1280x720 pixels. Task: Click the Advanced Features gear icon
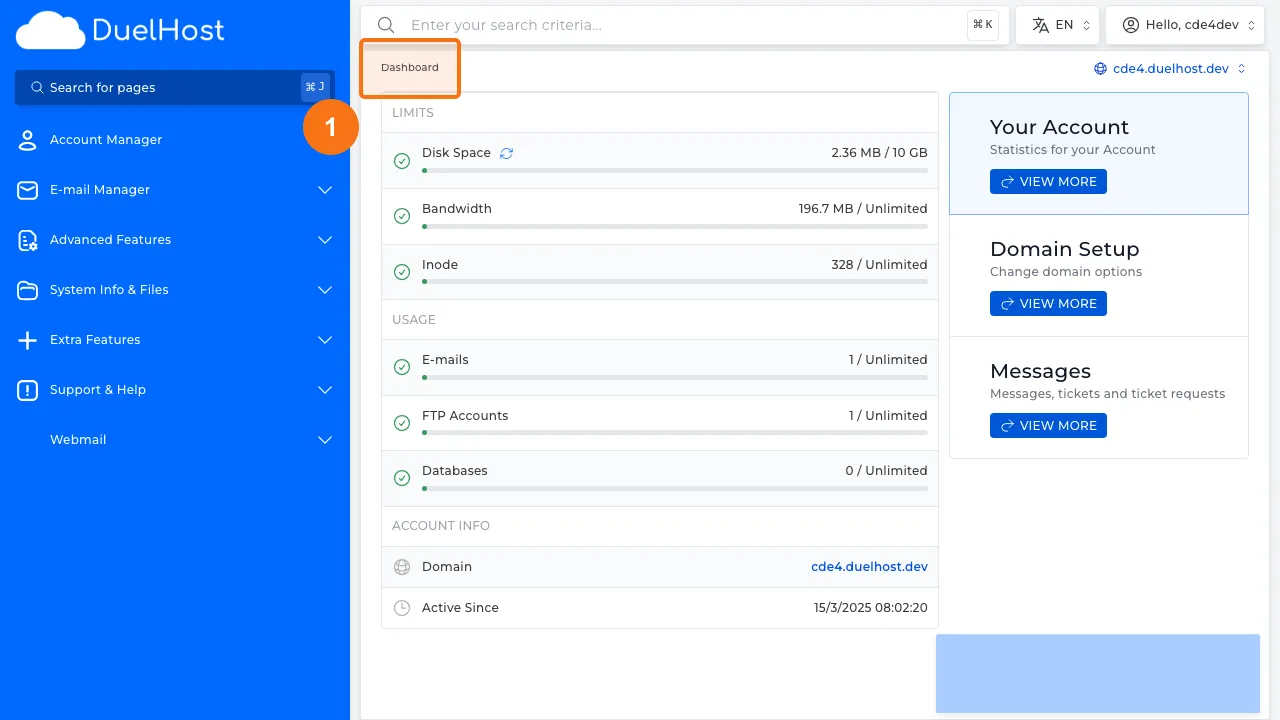pyautogui.click(x=27, y=240)
